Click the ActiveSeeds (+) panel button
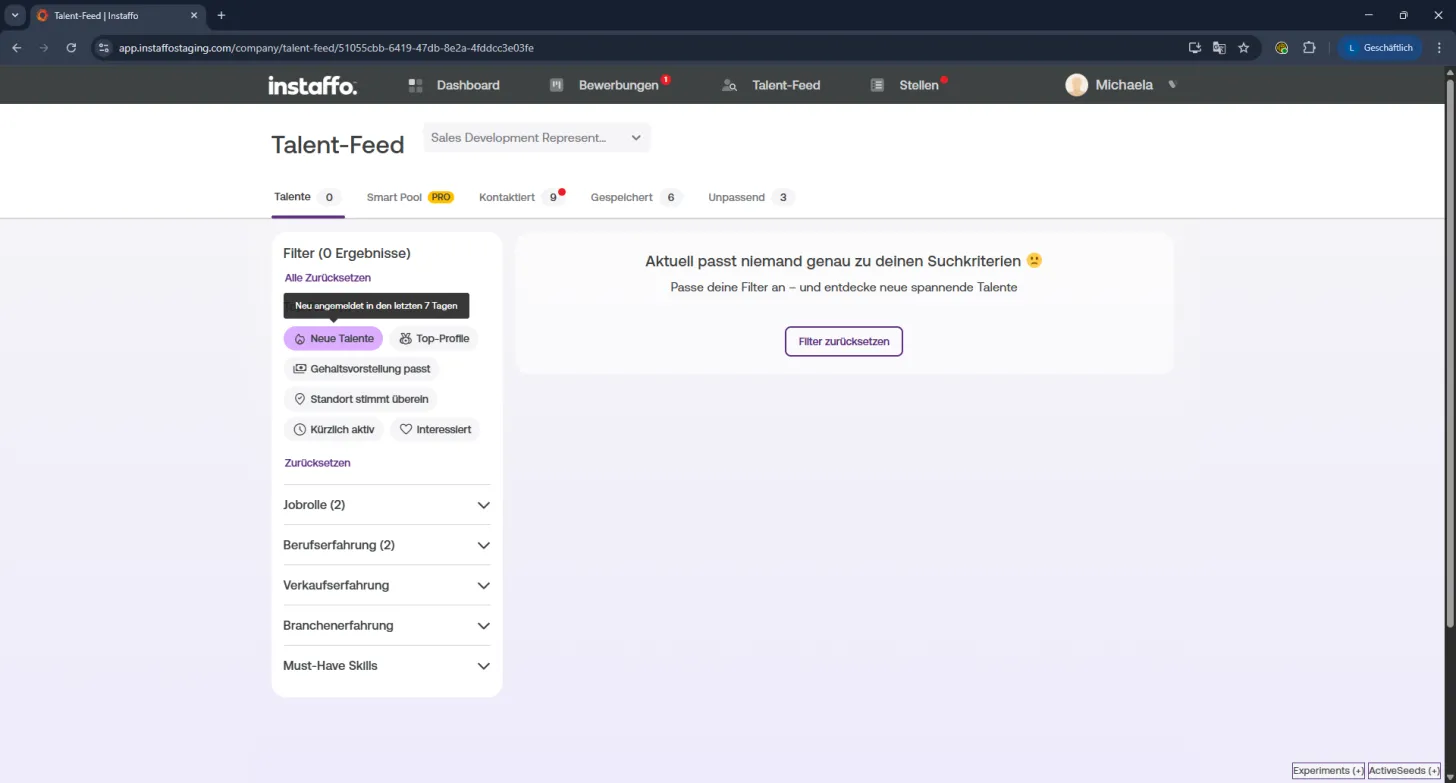The width and height of the screenshot is (1456, 783). [1404, 771]
